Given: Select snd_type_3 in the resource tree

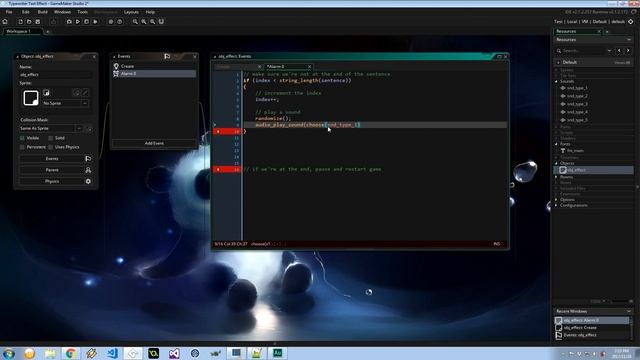Looking at the screenshot, I should [x=577, y=104].
